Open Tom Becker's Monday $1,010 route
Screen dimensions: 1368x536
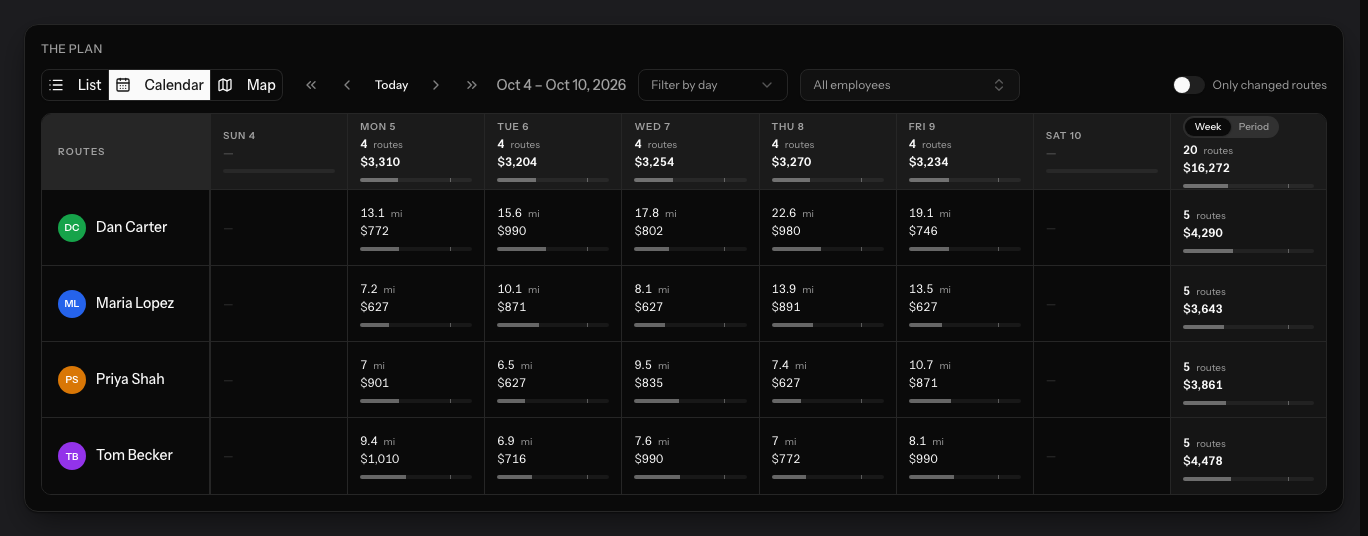[x=416, y=456]
